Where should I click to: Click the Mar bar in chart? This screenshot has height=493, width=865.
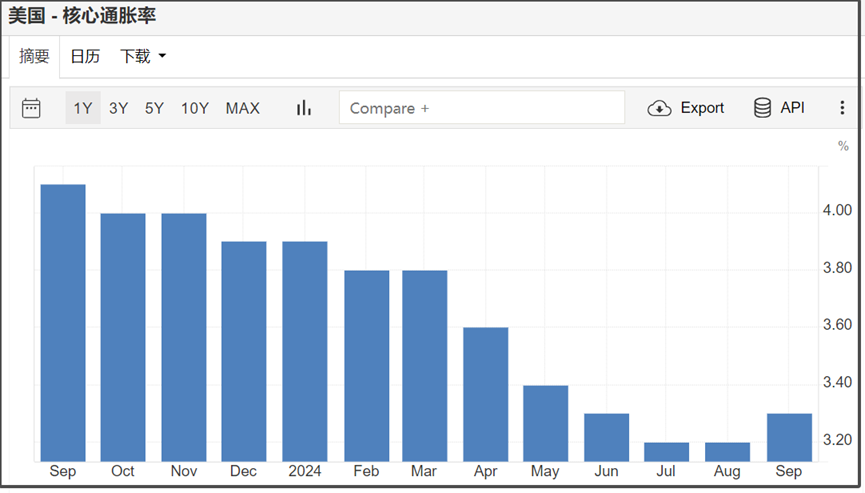point(425,366)
